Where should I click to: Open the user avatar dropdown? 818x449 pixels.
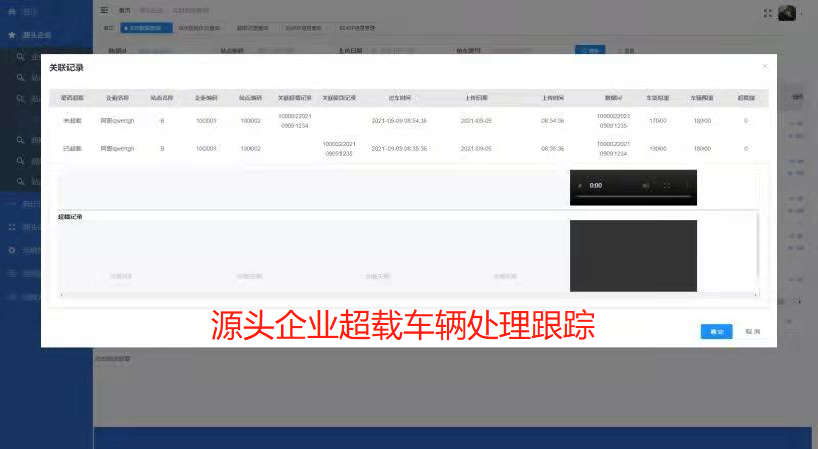pyautogui.click(x=790, y=12)
